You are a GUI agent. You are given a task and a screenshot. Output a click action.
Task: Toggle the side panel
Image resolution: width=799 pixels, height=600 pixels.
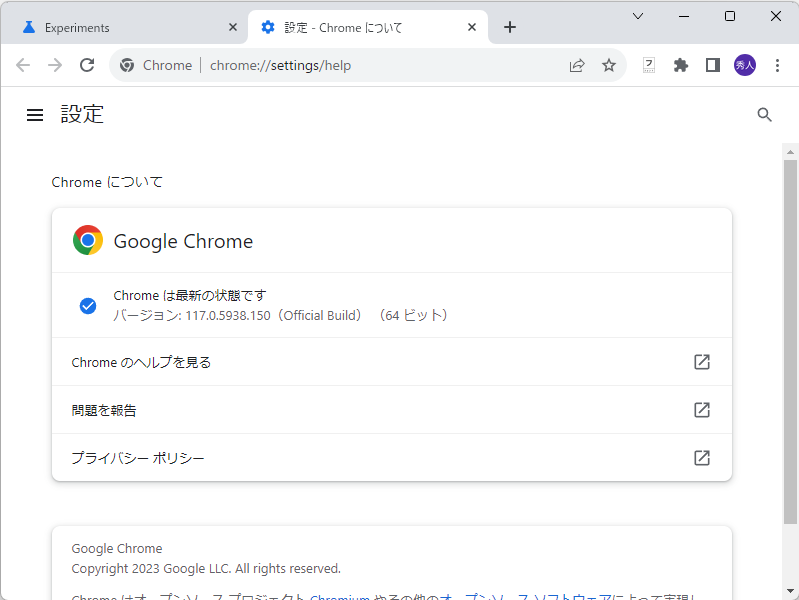[712, 65]
